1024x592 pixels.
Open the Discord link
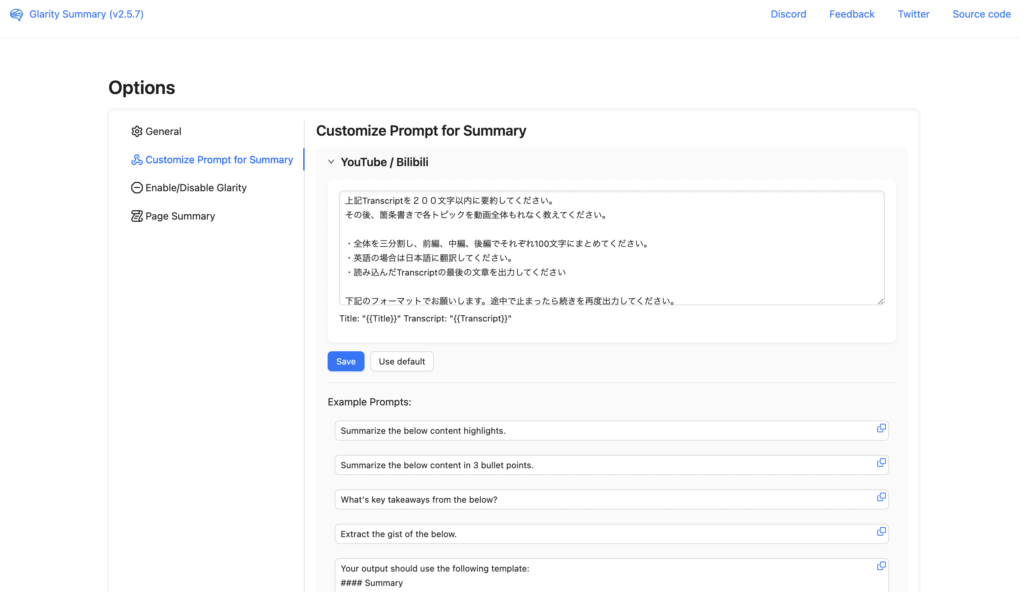click(788, 14)
